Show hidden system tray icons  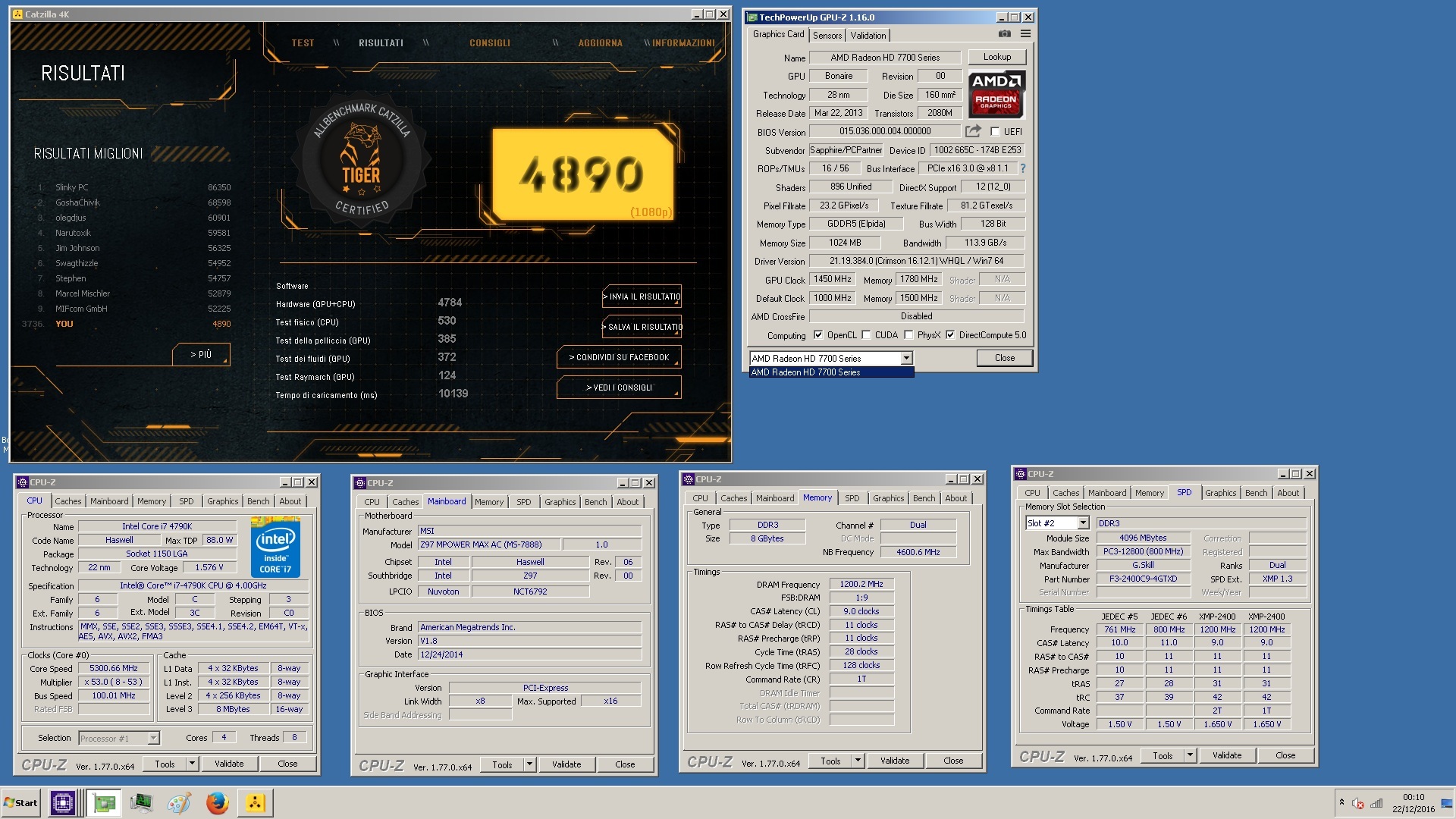point(1341,802)
